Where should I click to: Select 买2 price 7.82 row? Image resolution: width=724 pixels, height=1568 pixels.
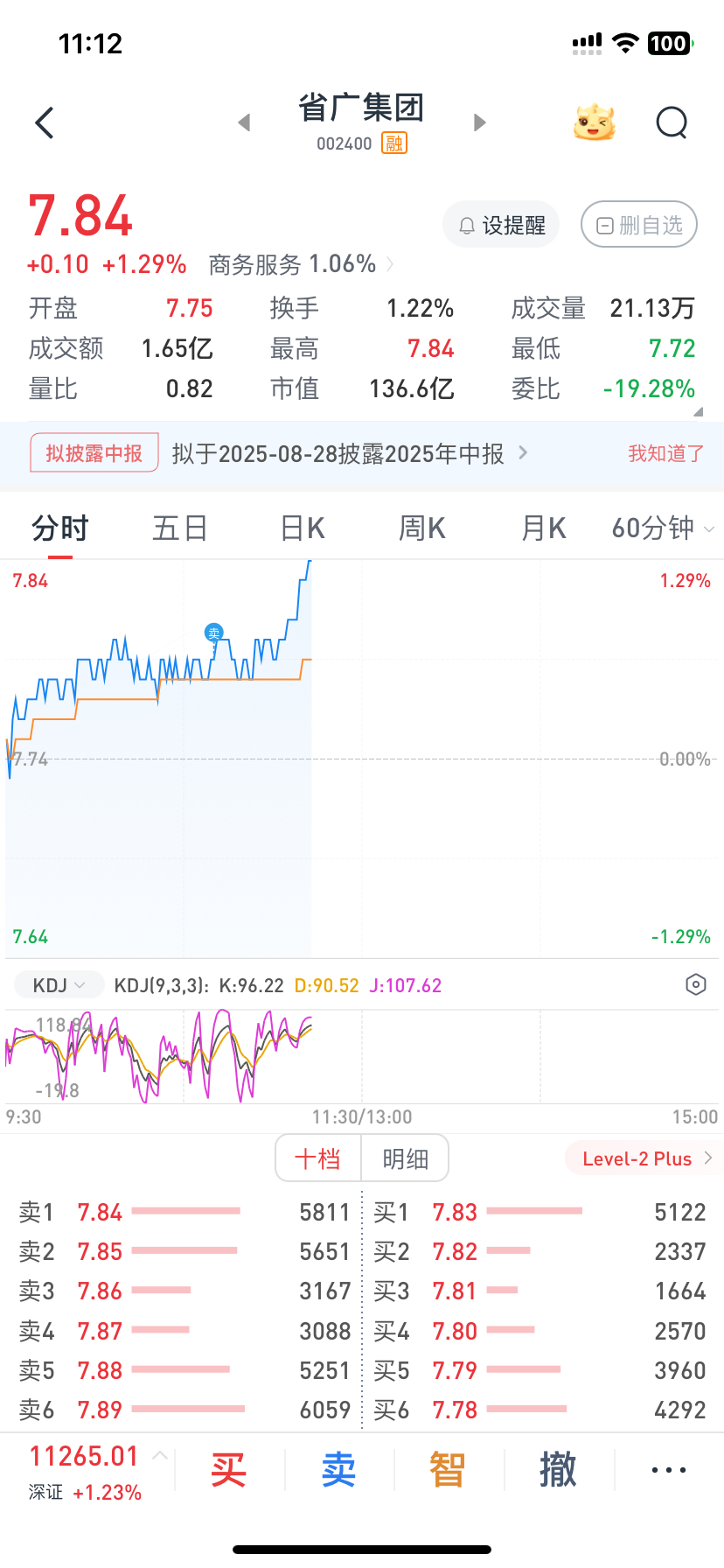coord(540,1251)
